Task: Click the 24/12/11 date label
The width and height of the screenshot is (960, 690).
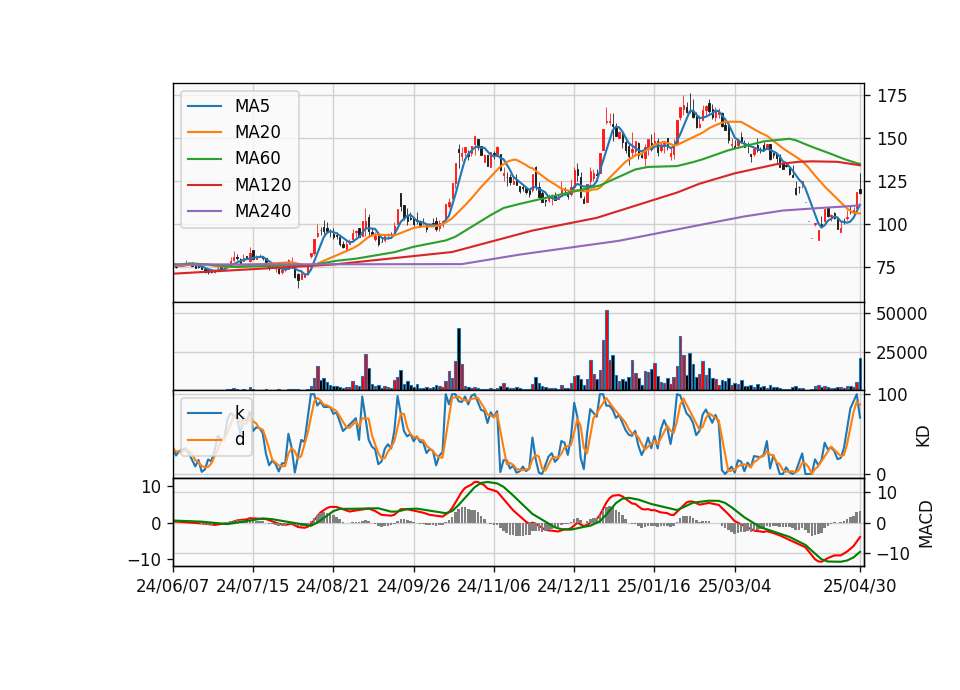Action: [574, 586]
